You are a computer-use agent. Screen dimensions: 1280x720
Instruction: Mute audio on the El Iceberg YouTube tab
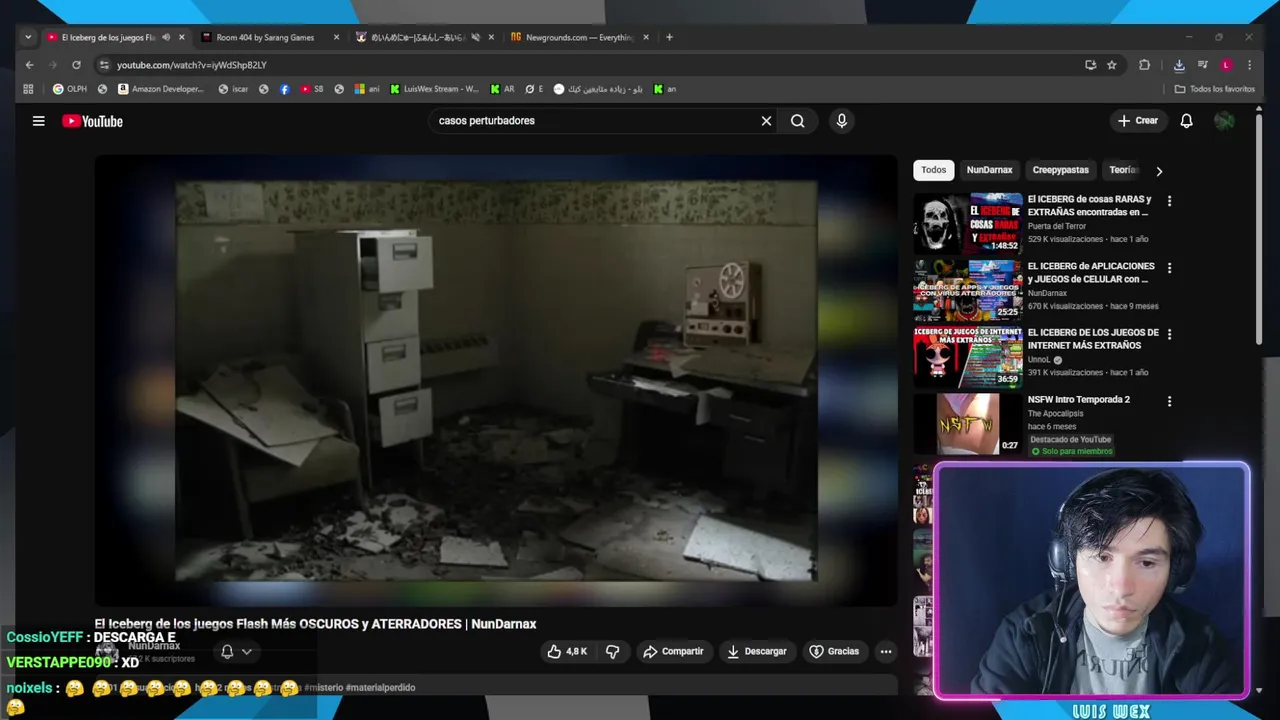[166, 37]
